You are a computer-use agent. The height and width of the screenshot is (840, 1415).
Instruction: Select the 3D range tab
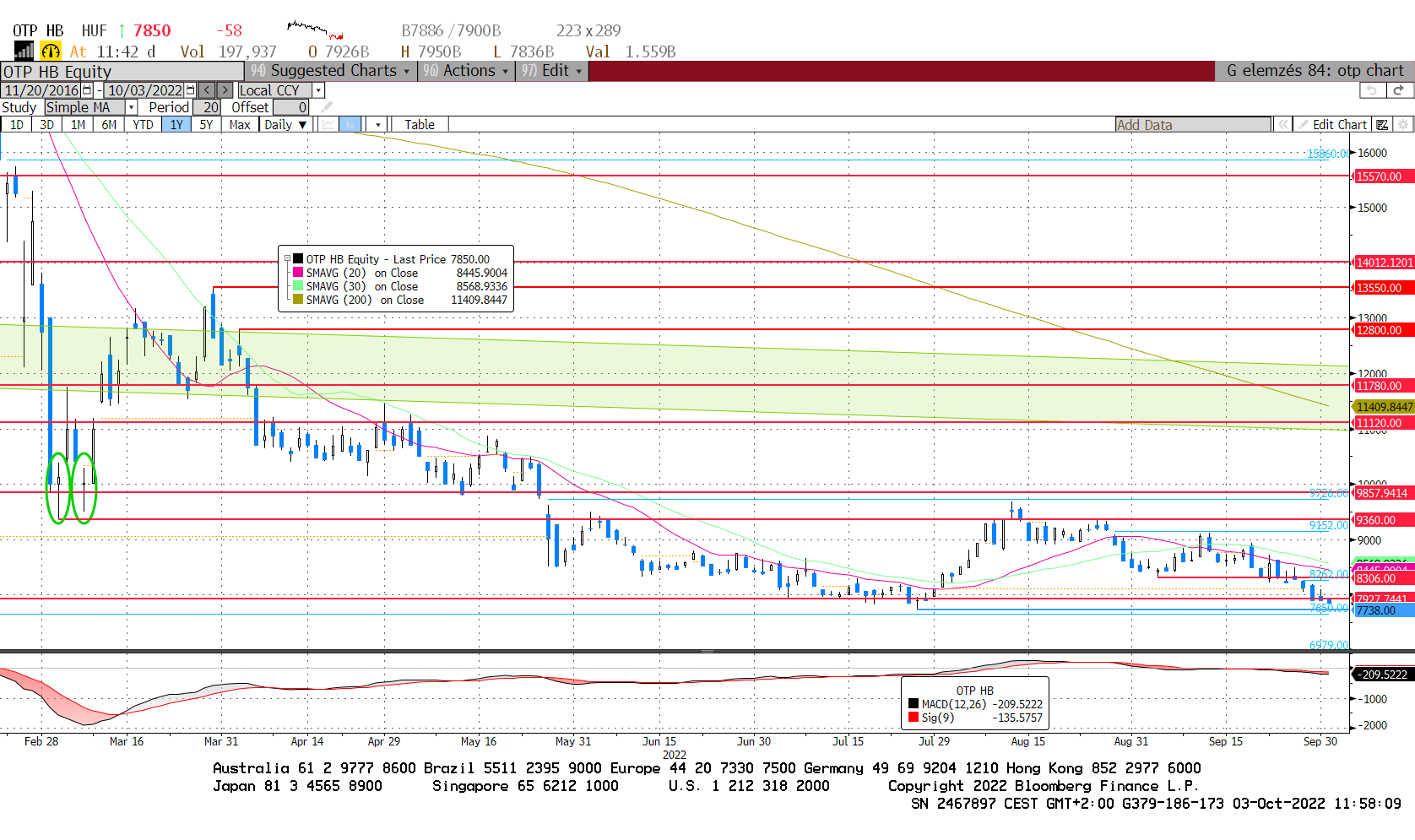pyautogui.click(x=46, y=125)
